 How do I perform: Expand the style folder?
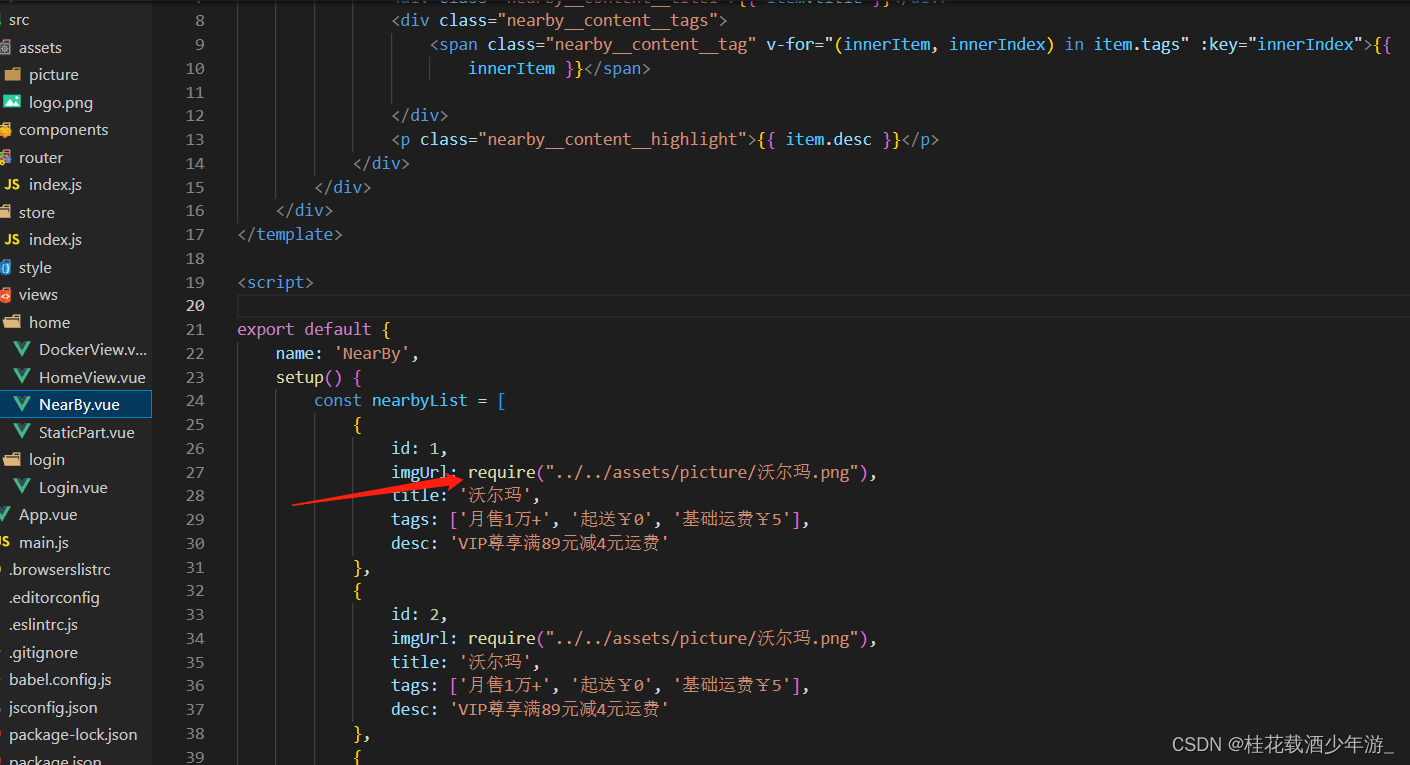[35, 267]
